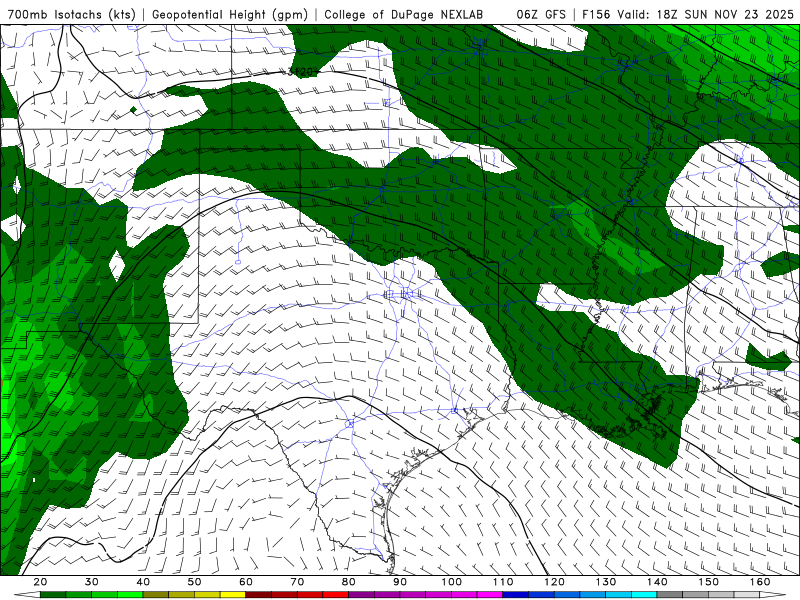Click the left arrow end of colorbar

[x=27, y=595]
